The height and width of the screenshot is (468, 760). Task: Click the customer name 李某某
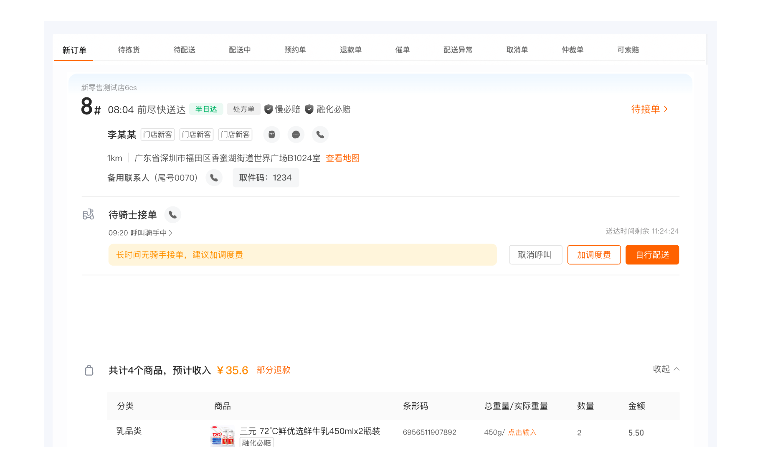[122, 135]
